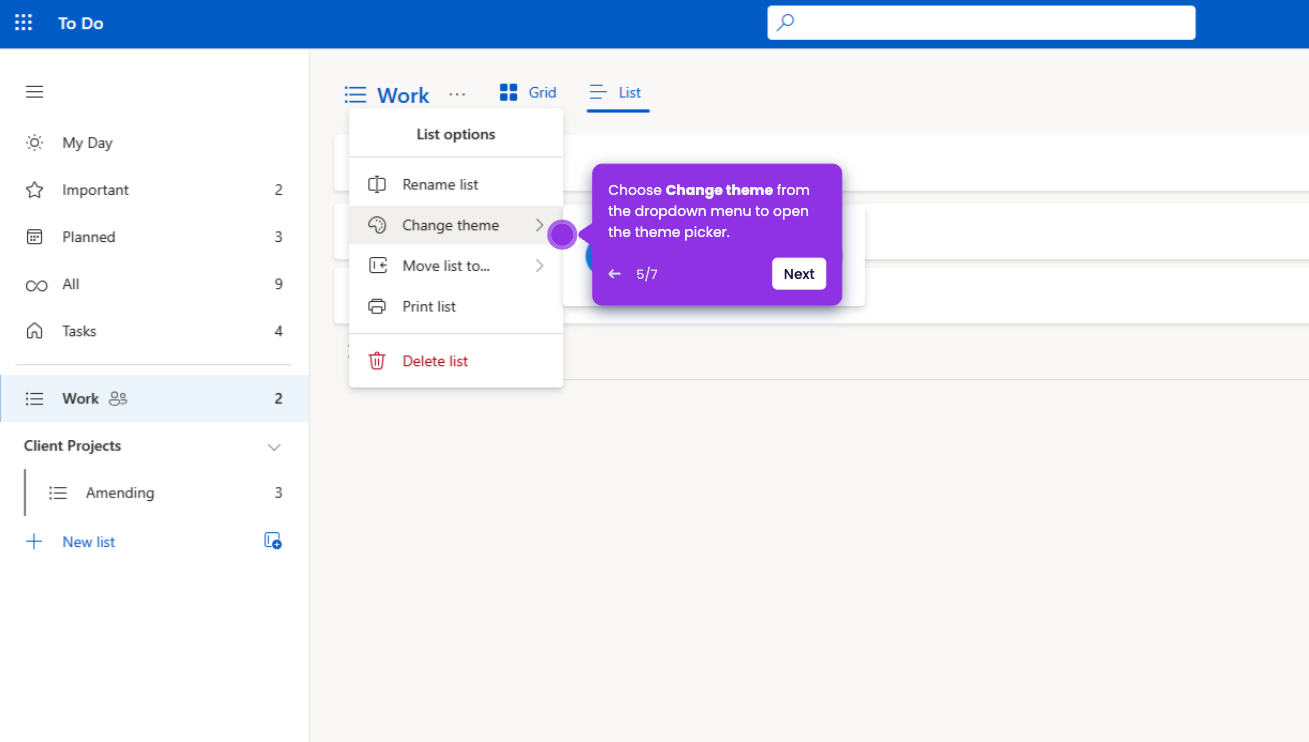Open the Tasks list
The height and width of the screenshot is (742, 1309).
[154, 331]
